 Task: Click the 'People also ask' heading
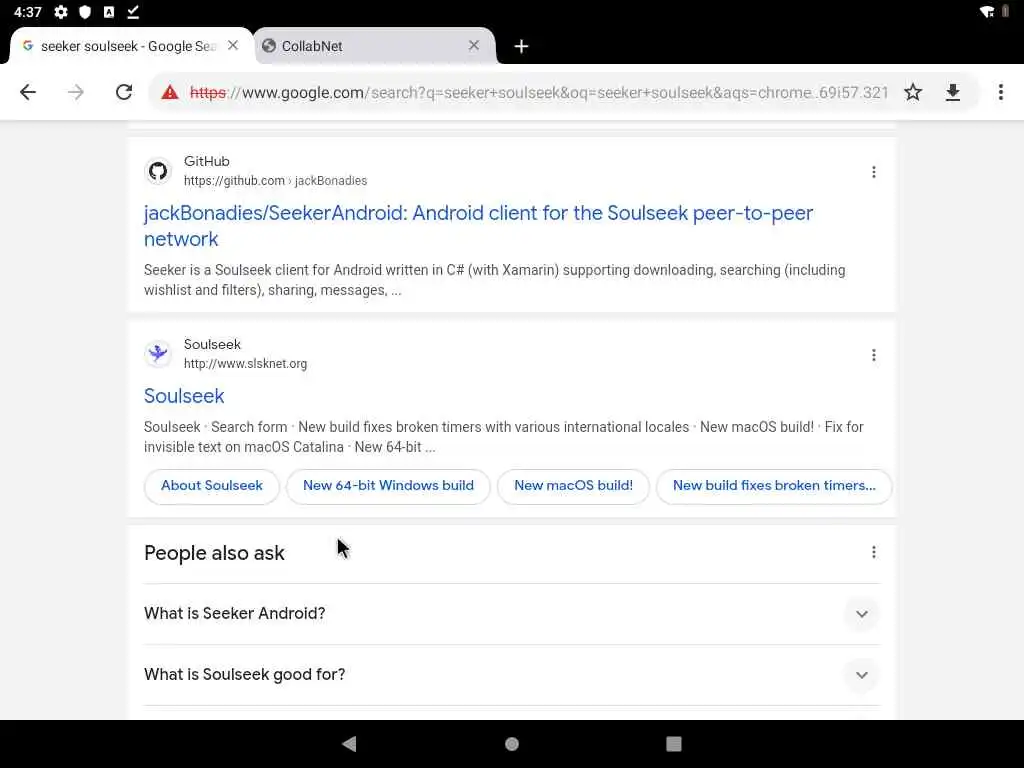pyautogui.click(x=214, y=553)
